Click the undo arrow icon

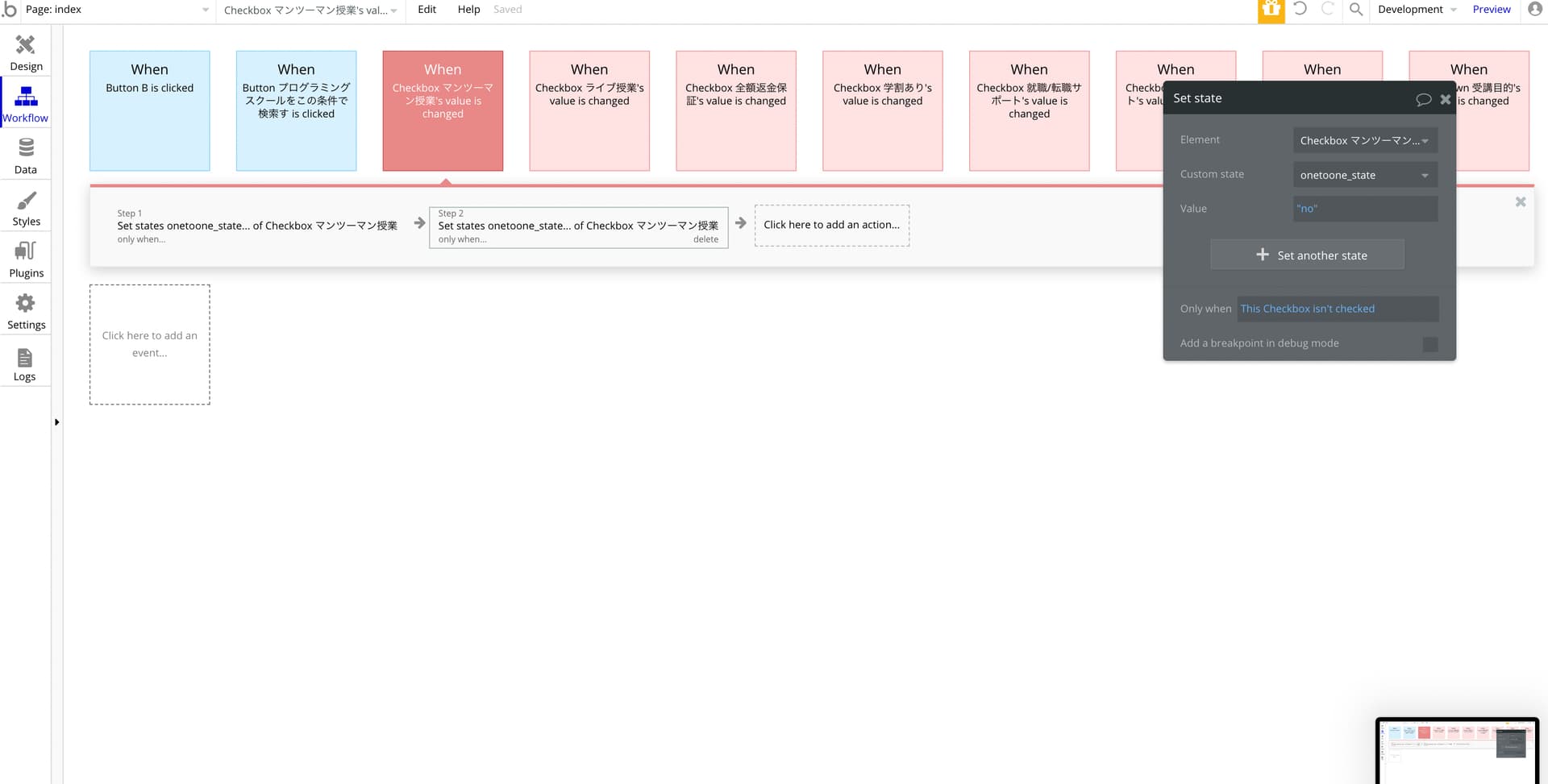click(x=1300, y=9)
